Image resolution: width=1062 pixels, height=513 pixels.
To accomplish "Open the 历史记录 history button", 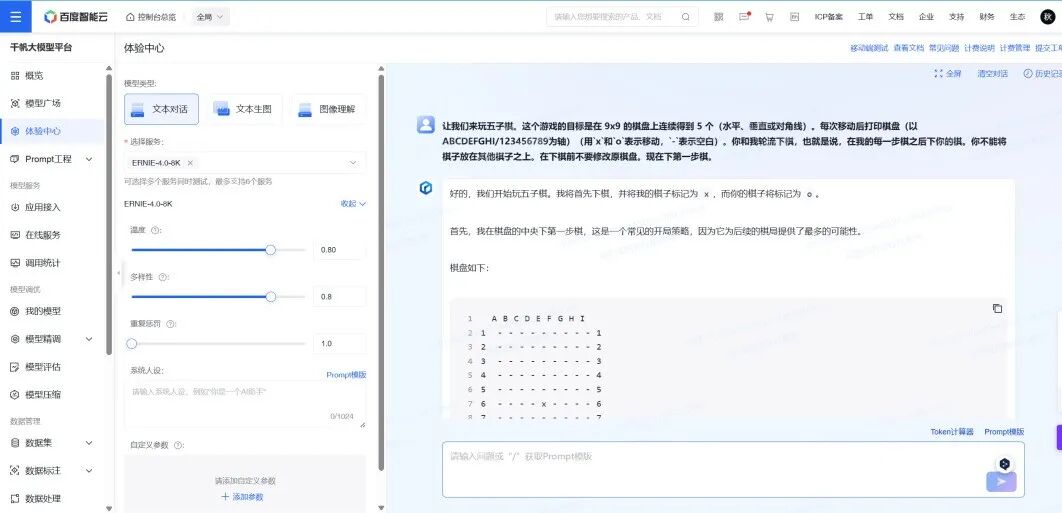I will 1042,73.
